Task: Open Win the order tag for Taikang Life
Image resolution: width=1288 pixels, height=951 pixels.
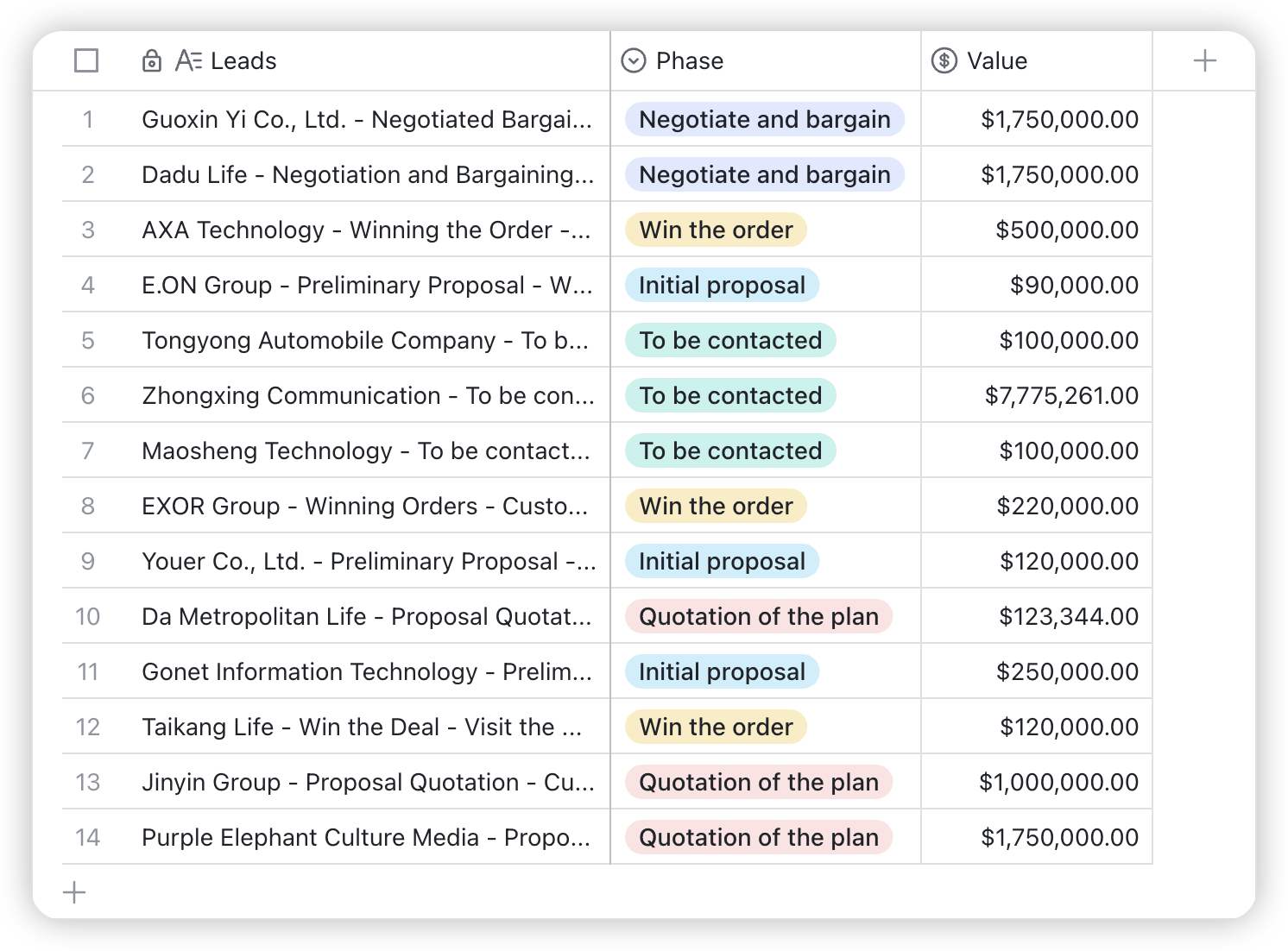Action: (716, 727)
